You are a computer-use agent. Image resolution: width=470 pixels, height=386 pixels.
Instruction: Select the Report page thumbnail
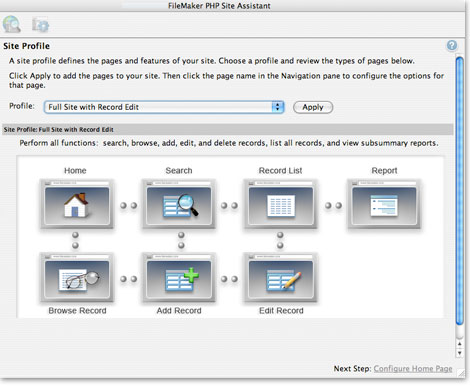384,204
